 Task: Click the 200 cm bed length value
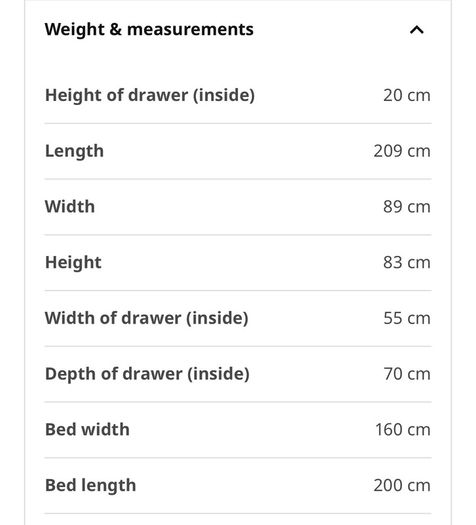pos(402,485)
